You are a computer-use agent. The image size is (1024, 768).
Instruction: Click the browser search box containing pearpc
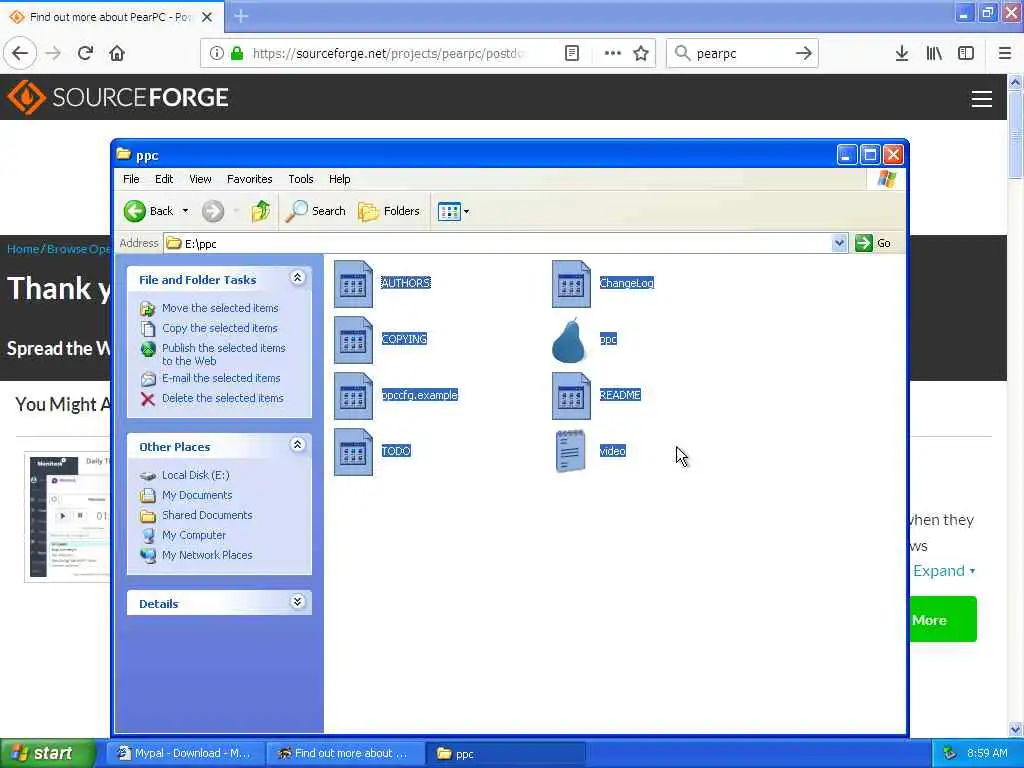[741, 53]
